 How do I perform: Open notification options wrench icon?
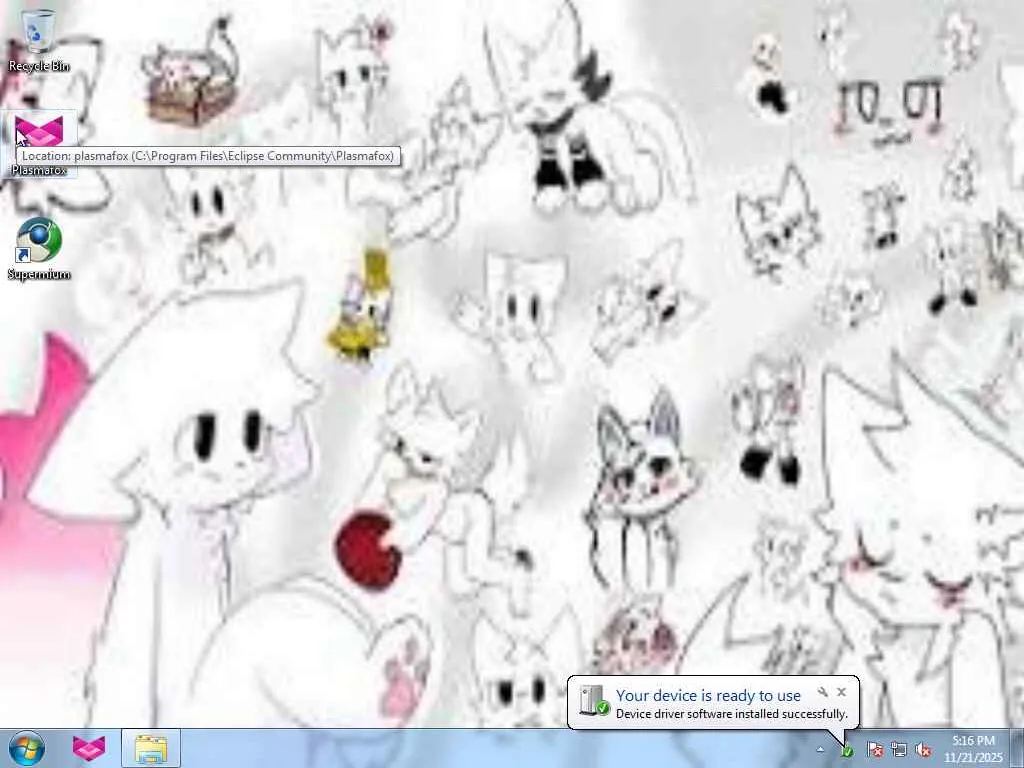pos(823,692)
